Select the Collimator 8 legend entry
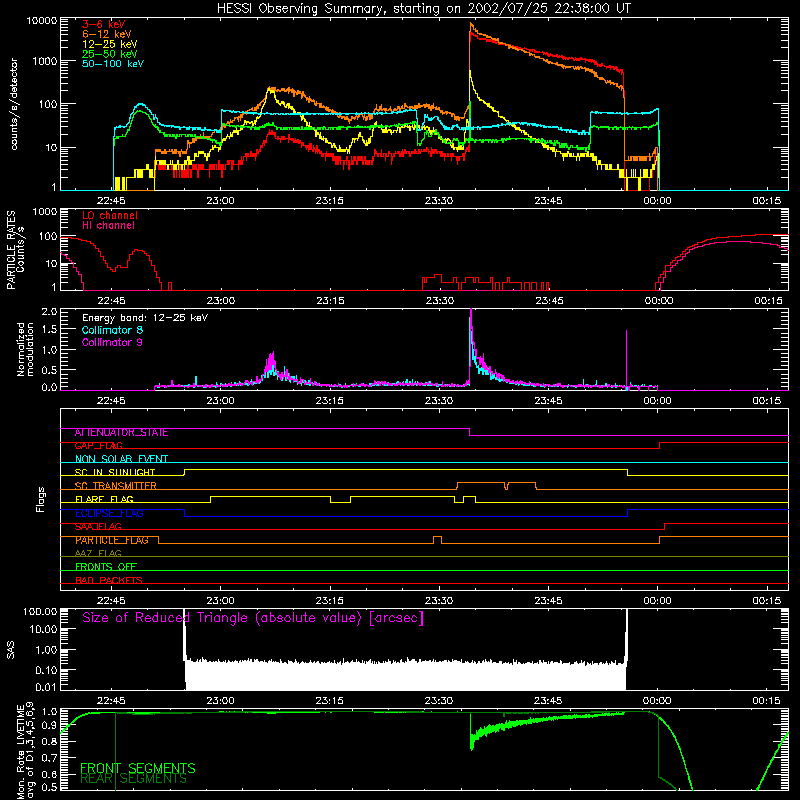The width and height of the screenshot is (800, 800). click(112, 330)
